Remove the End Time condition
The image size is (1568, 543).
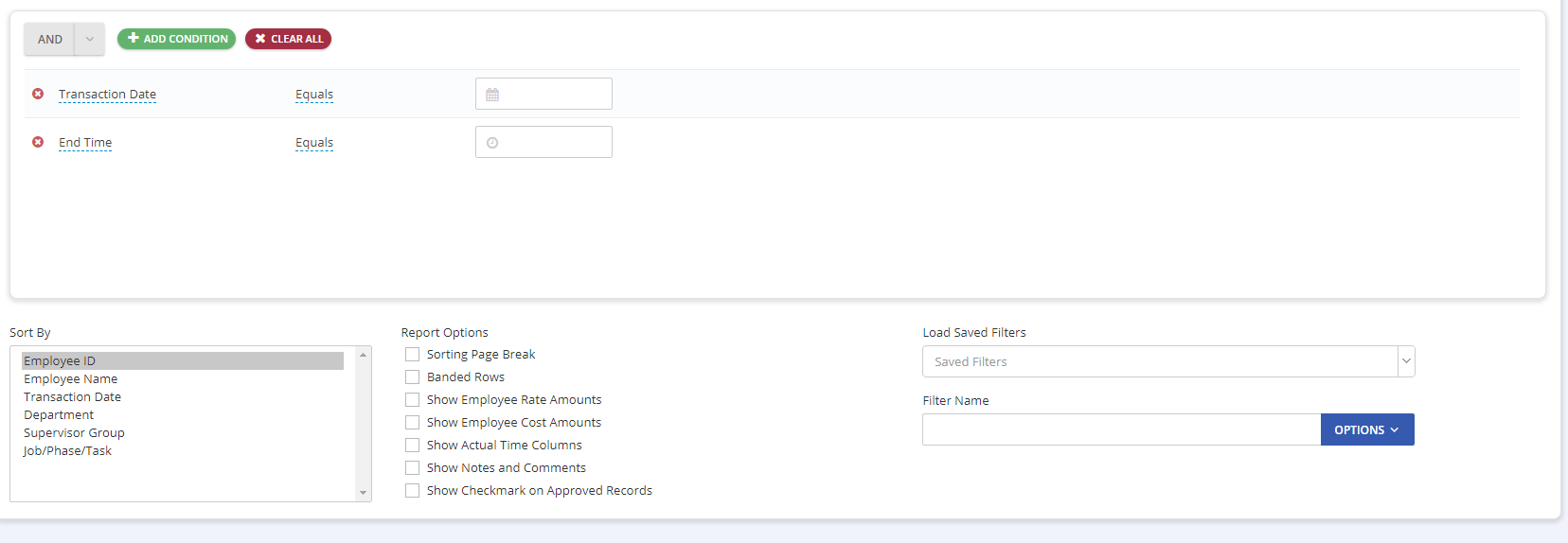click(38, 142)
